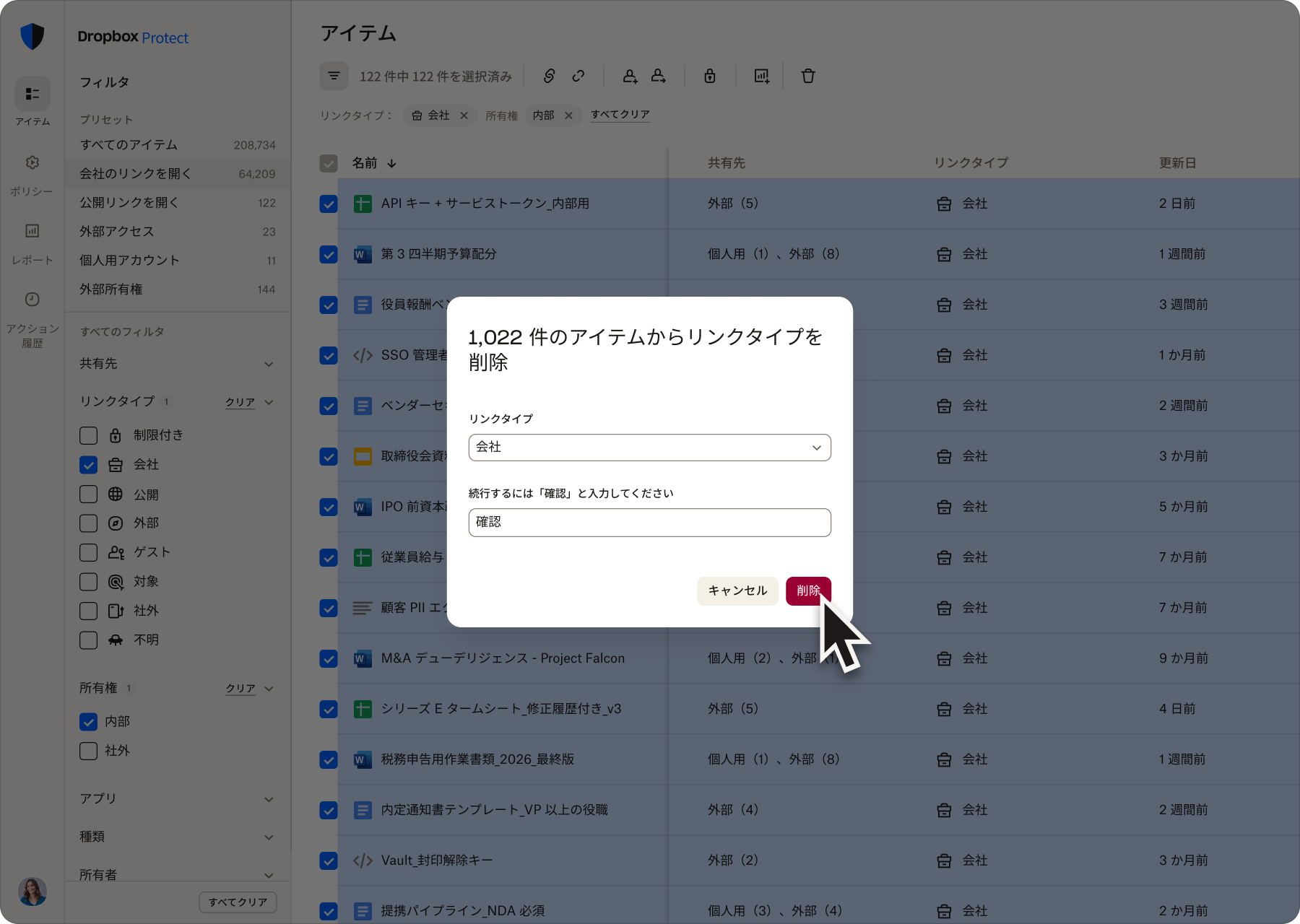Remove the 会社 link type filter chip

(x=464, y=115)
